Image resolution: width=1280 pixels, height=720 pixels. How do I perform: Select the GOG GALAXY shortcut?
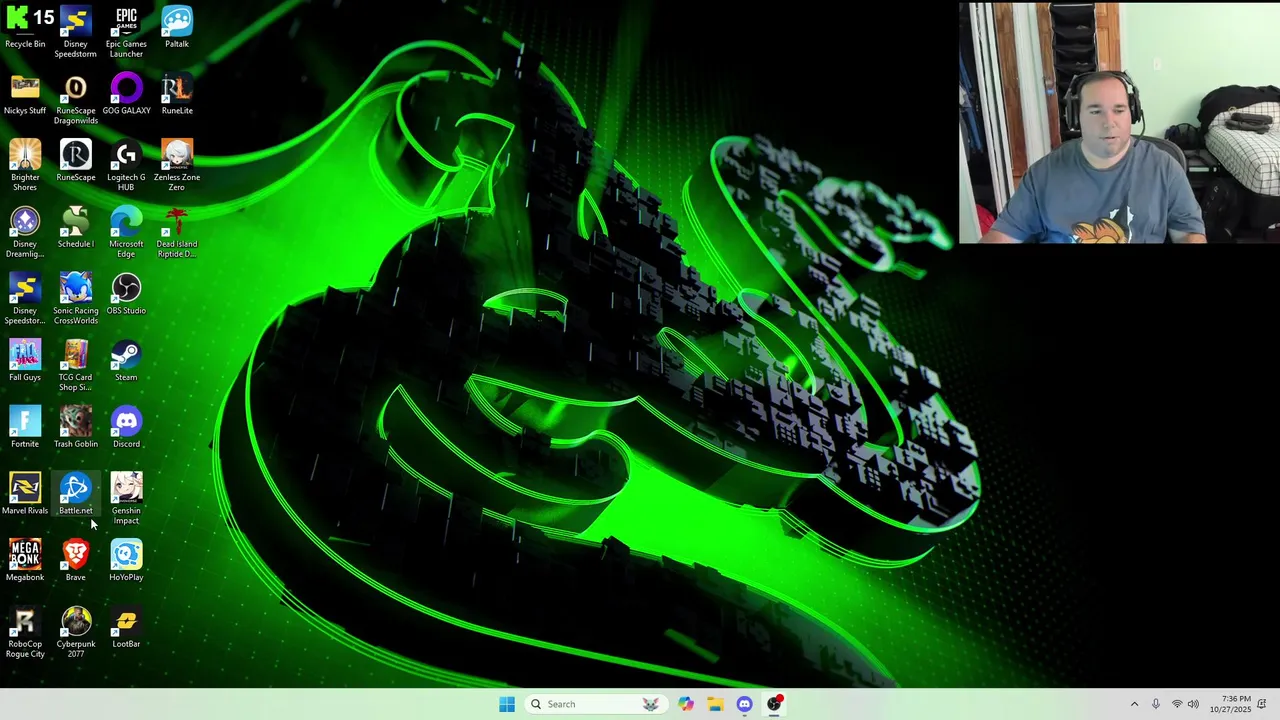[x=126, y=94]
